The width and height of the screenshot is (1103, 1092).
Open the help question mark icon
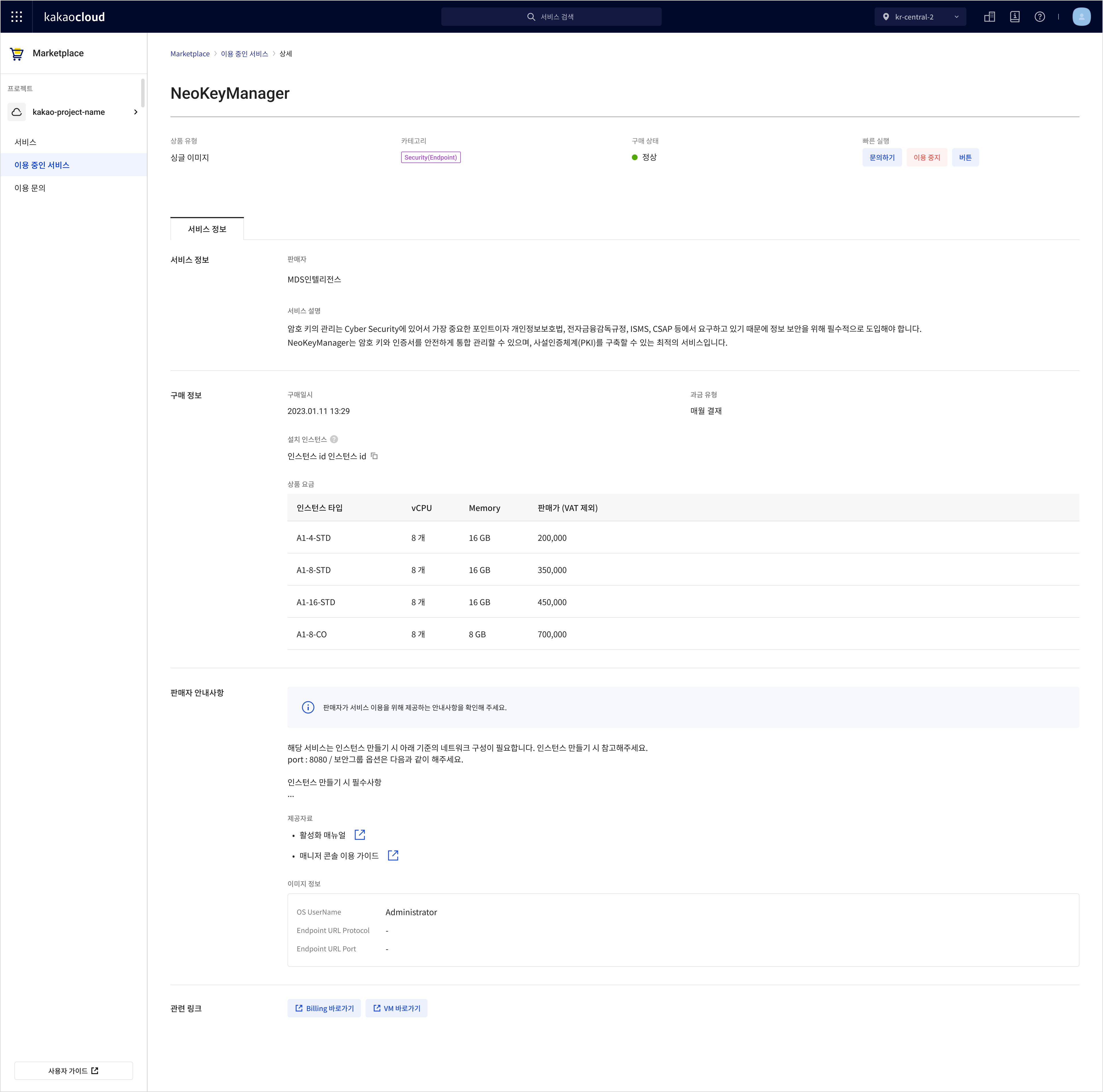(1040, 17)
